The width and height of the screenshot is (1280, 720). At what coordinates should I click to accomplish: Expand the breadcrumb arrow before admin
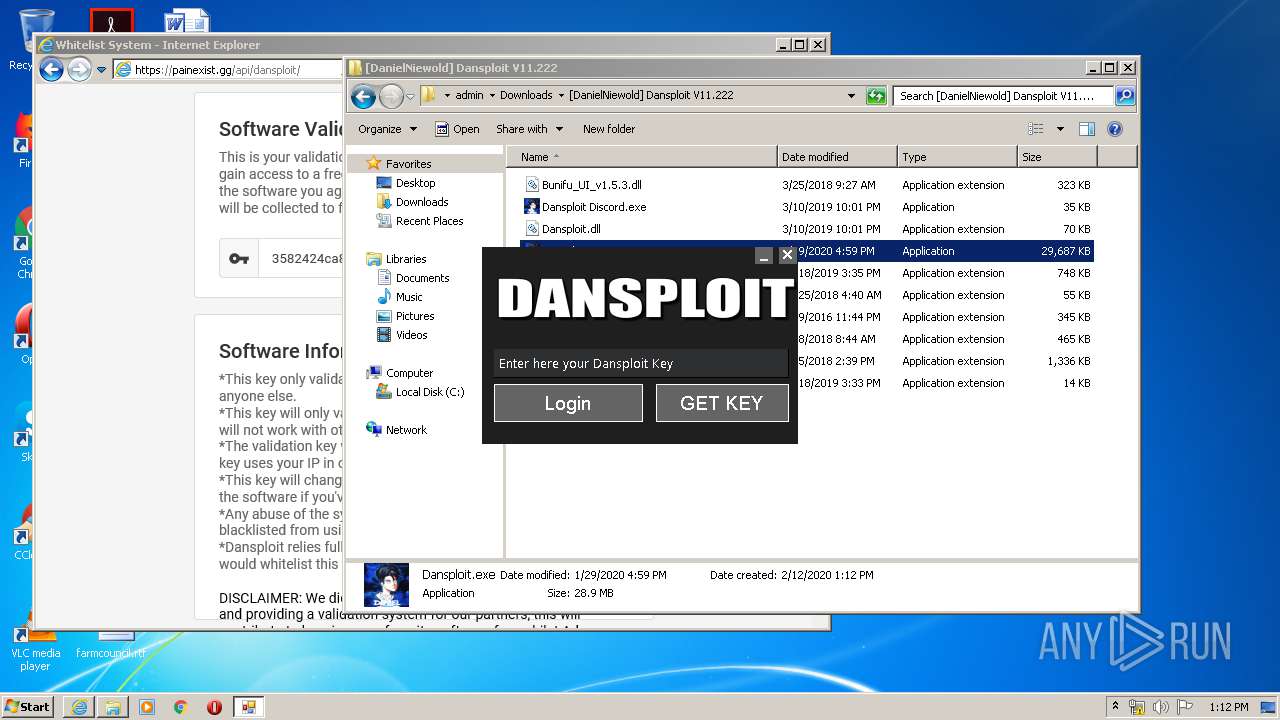[x=447, y=95]
